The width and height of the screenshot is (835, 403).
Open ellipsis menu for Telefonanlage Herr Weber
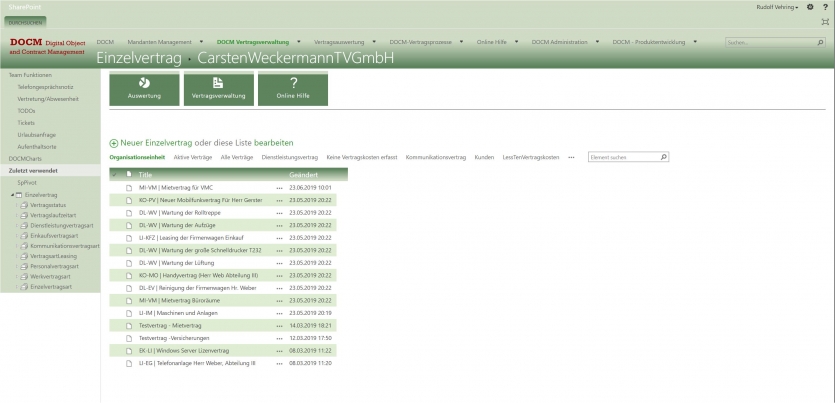coord(280,363)
